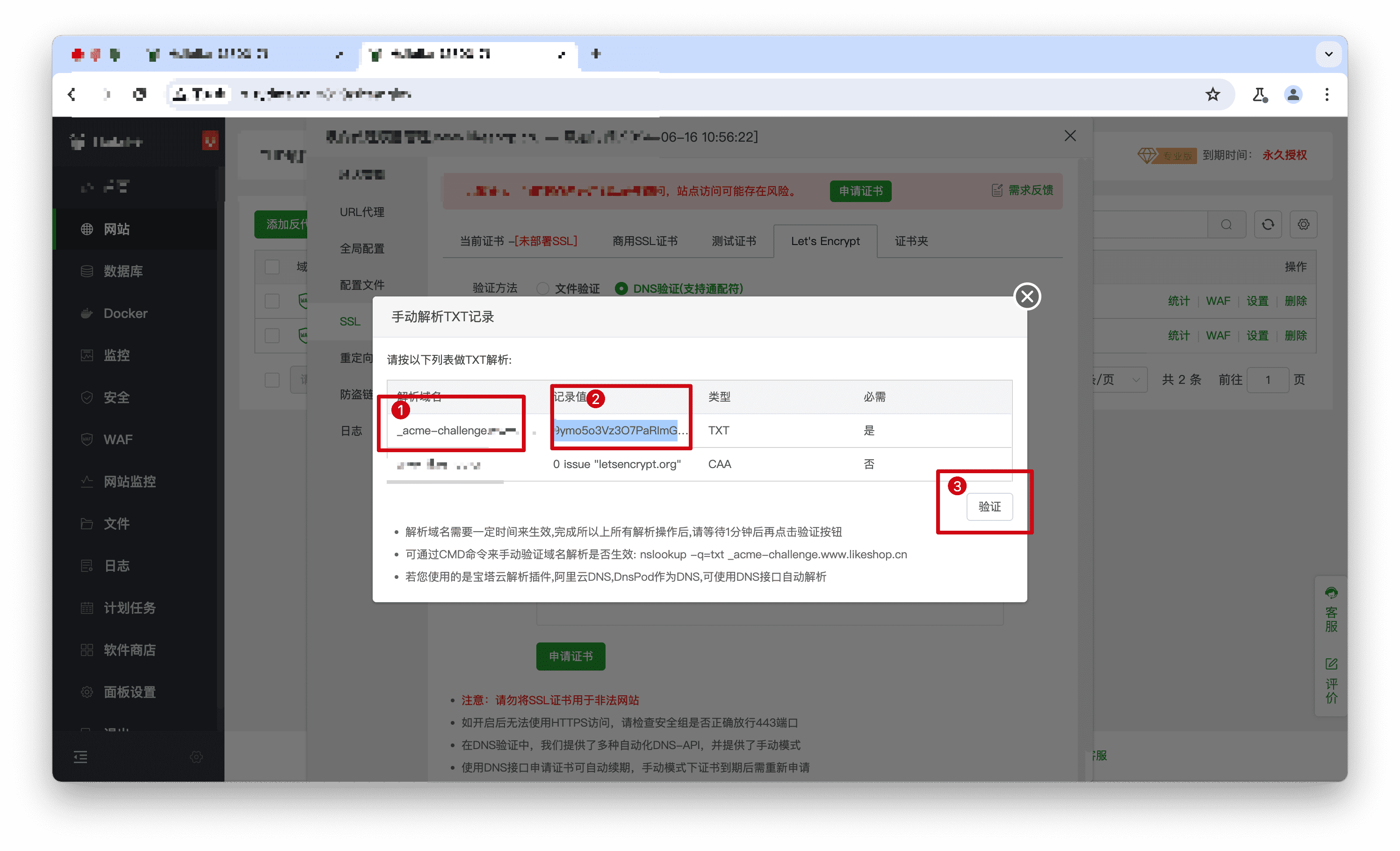Click the TXT type cell
Screen dimensions: 1400x851
718,430
